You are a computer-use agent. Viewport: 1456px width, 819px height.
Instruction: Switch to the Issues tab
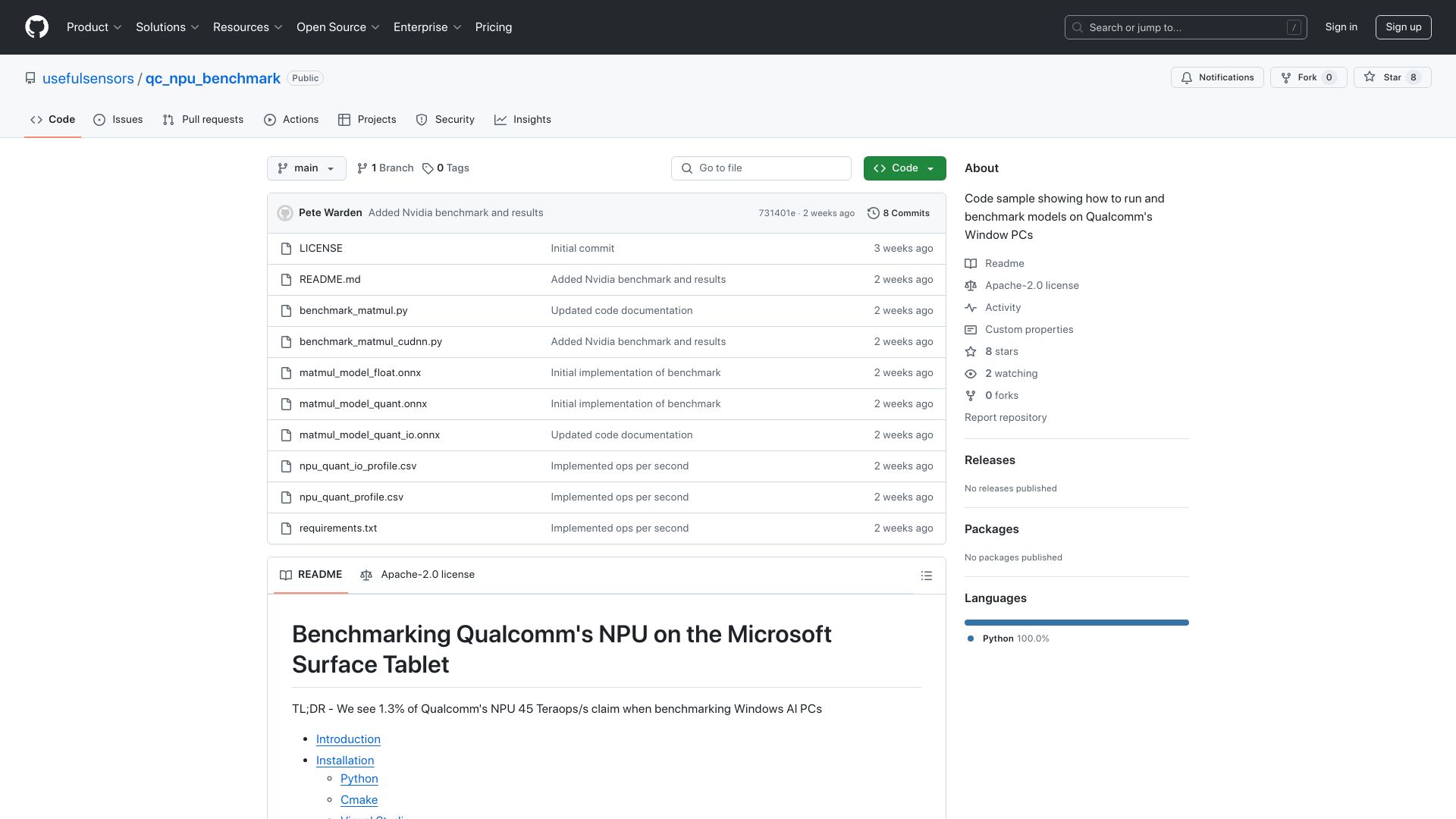tap(118, 120)
